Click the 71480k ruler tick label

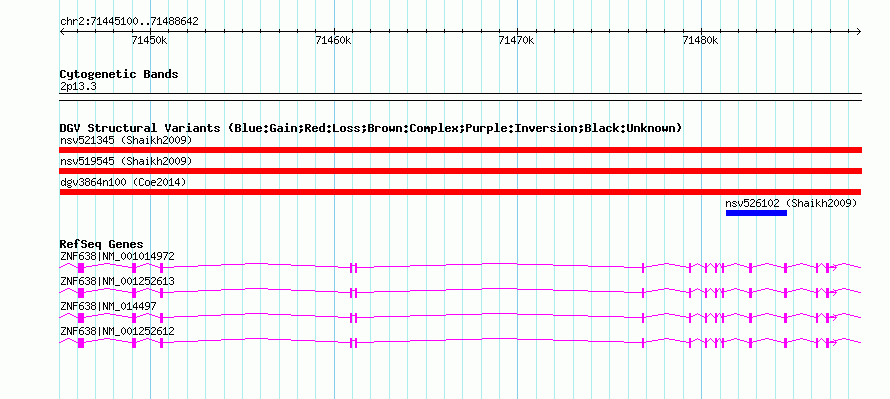click(x=701, y=40)
